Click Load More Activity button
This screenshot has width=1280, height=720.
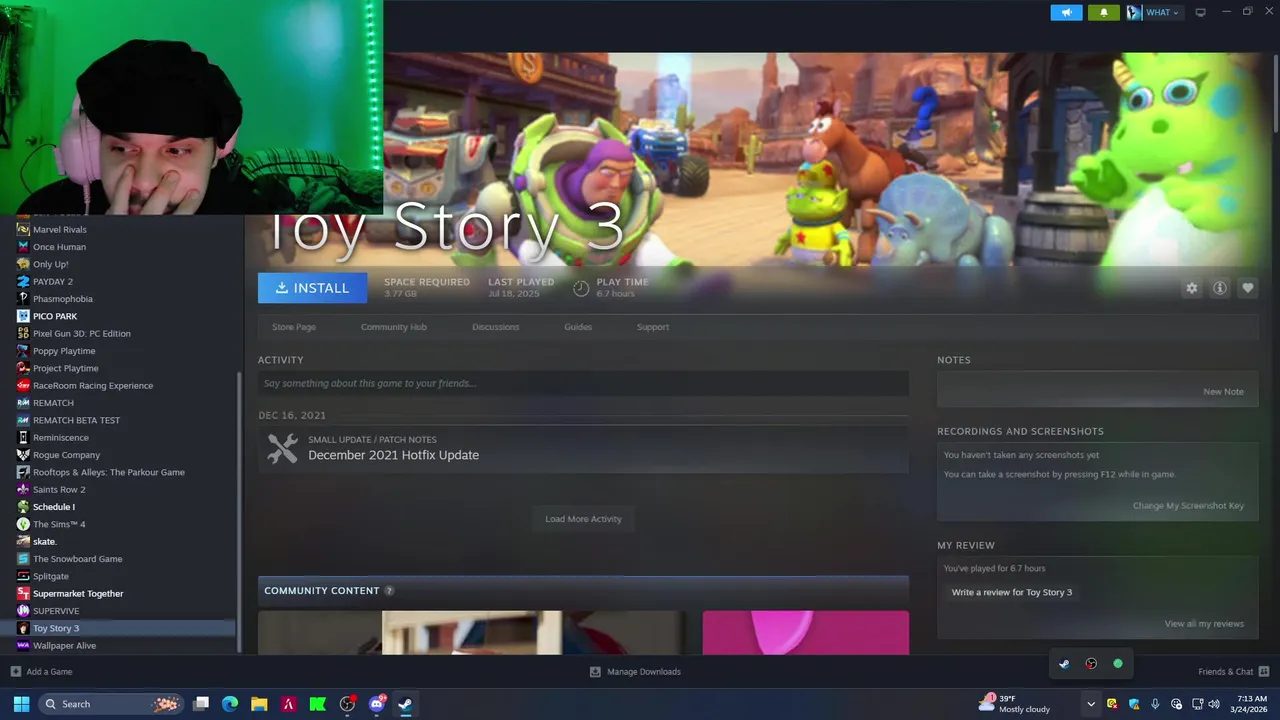point(583,519)
